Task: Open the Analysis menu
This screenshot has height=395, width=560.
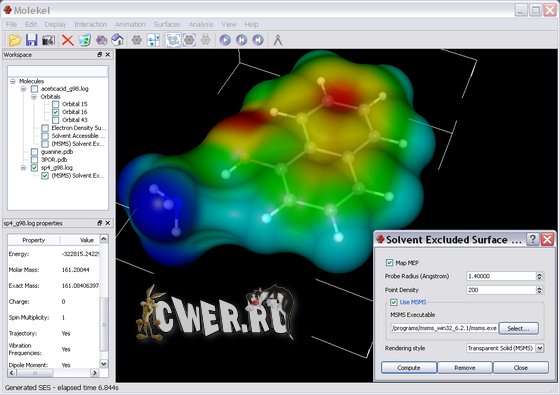Action: click(x=201, y=24)
